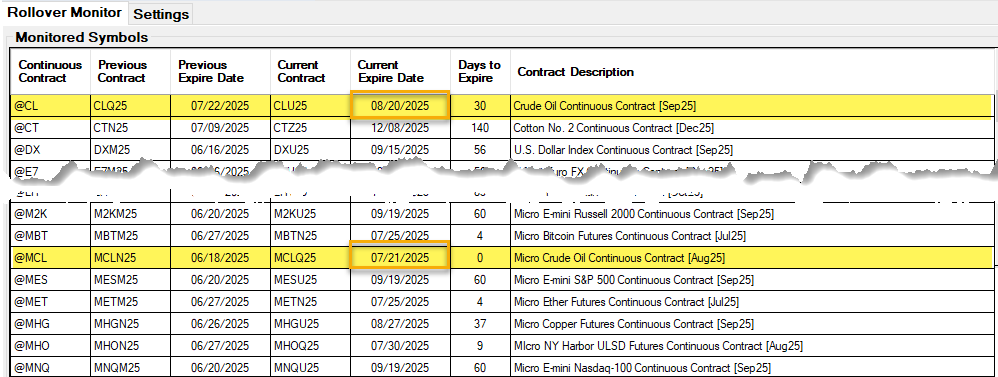Select the @MET continuous contract cell
Image resolution: width=998 pixels, height=377 pixels.
pos(51,302)
